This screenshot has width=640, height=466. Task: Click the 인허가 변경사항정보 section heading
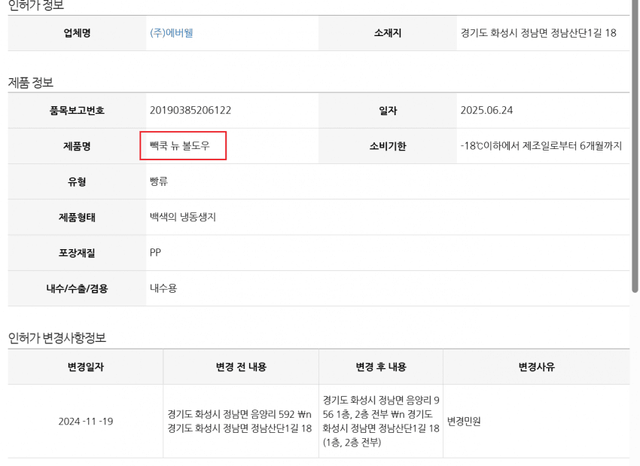tap(57, 338)
